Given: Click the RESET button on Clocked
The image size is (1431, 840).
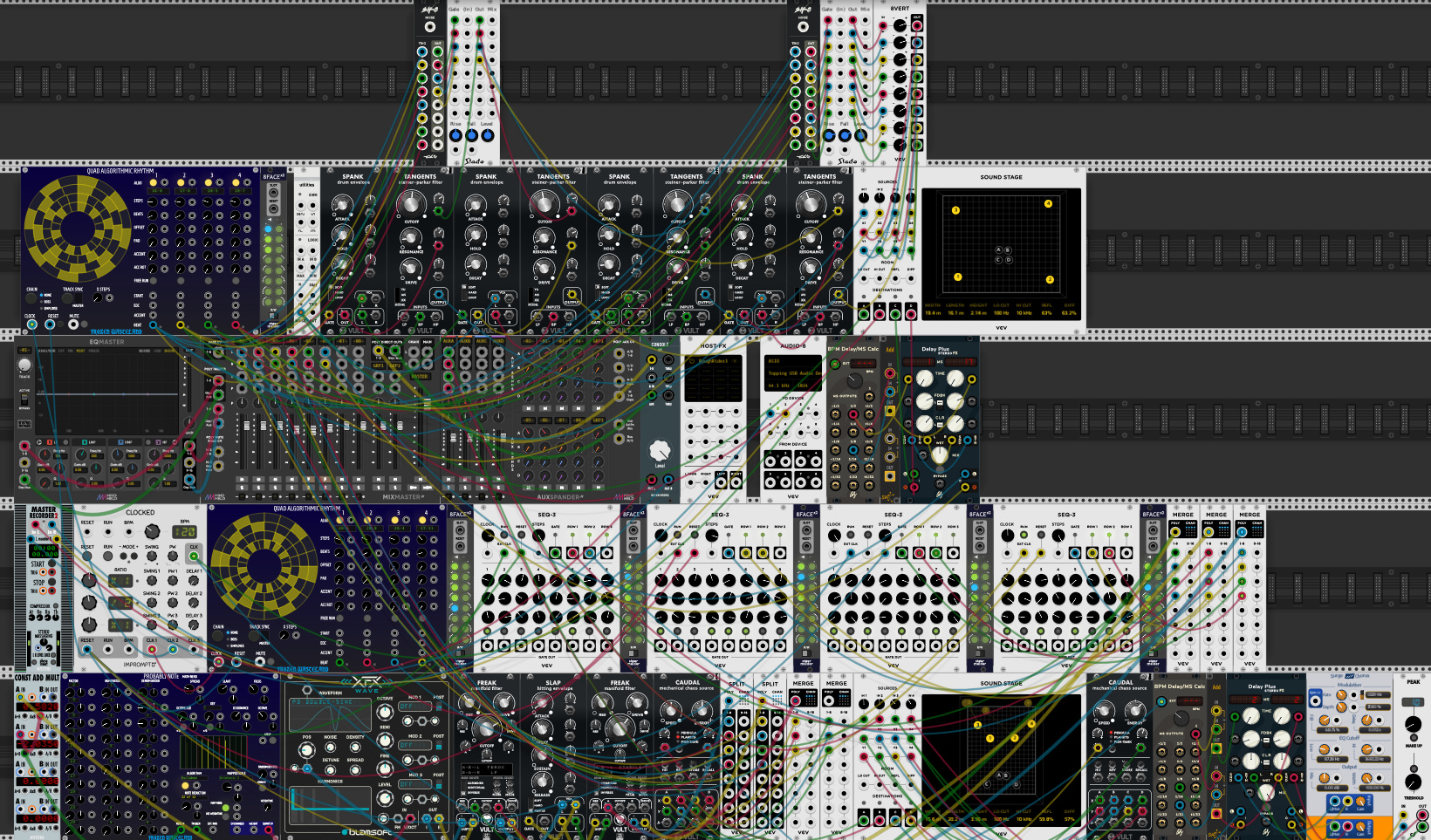Looking at the screenshot, I should click(x=87, y=556).
